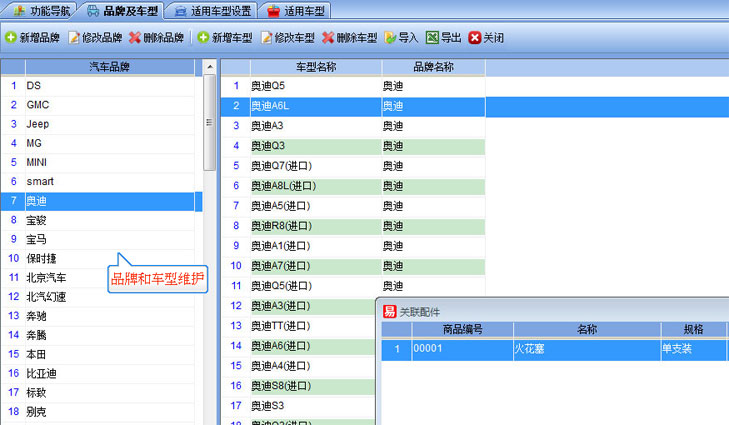This screenshot has width=729, height=425.
Task: Click the 导出 Excel export icon
Action: click(432, 38)
